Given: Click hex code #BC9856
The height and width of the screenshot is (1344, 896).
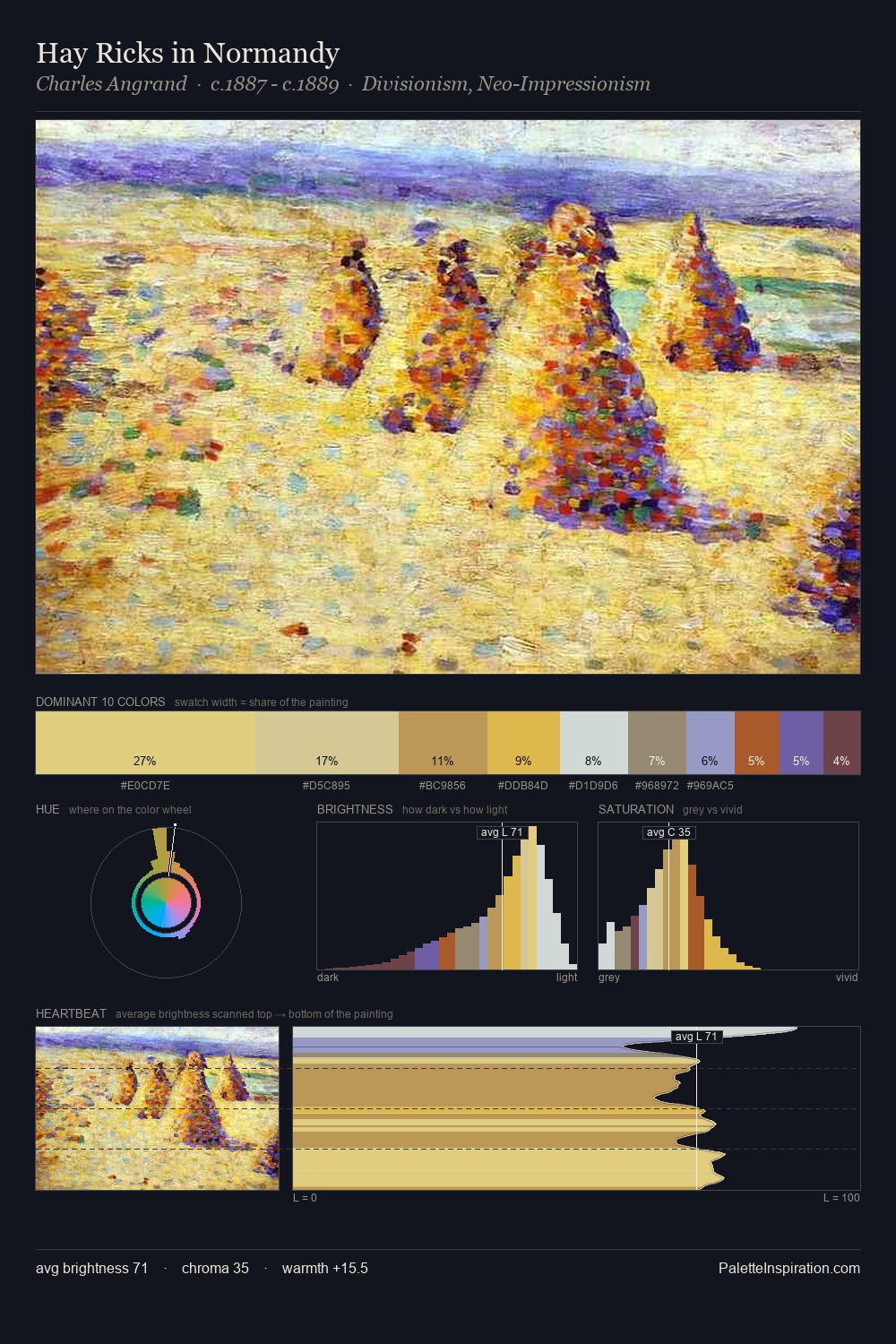Looking at the screenshot, I should (443, 786).
